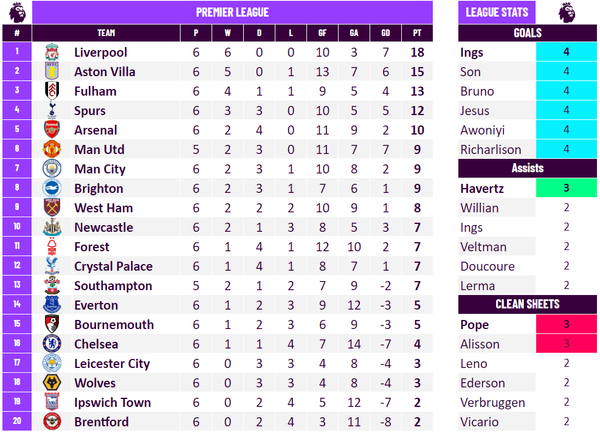Image resolution: width=600 pixels, height=432 pixels.
Task: Click position number 20 cell
Action: (17, 421)
